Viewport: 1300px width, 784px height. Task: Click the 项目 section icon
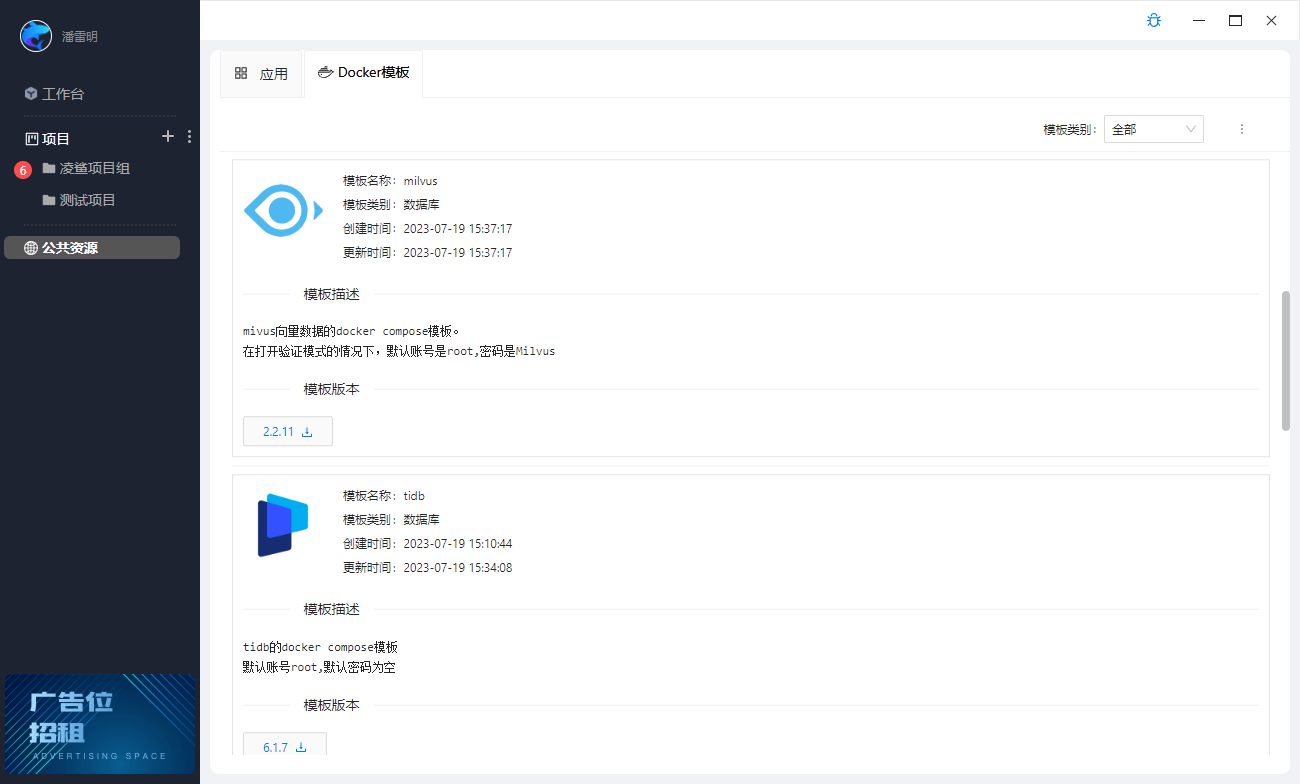click(x=31, y=139)
